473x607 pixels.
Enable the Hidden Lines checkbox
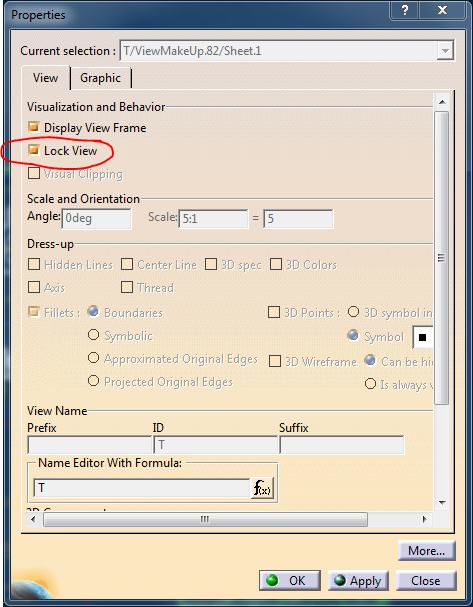[34, 264]
